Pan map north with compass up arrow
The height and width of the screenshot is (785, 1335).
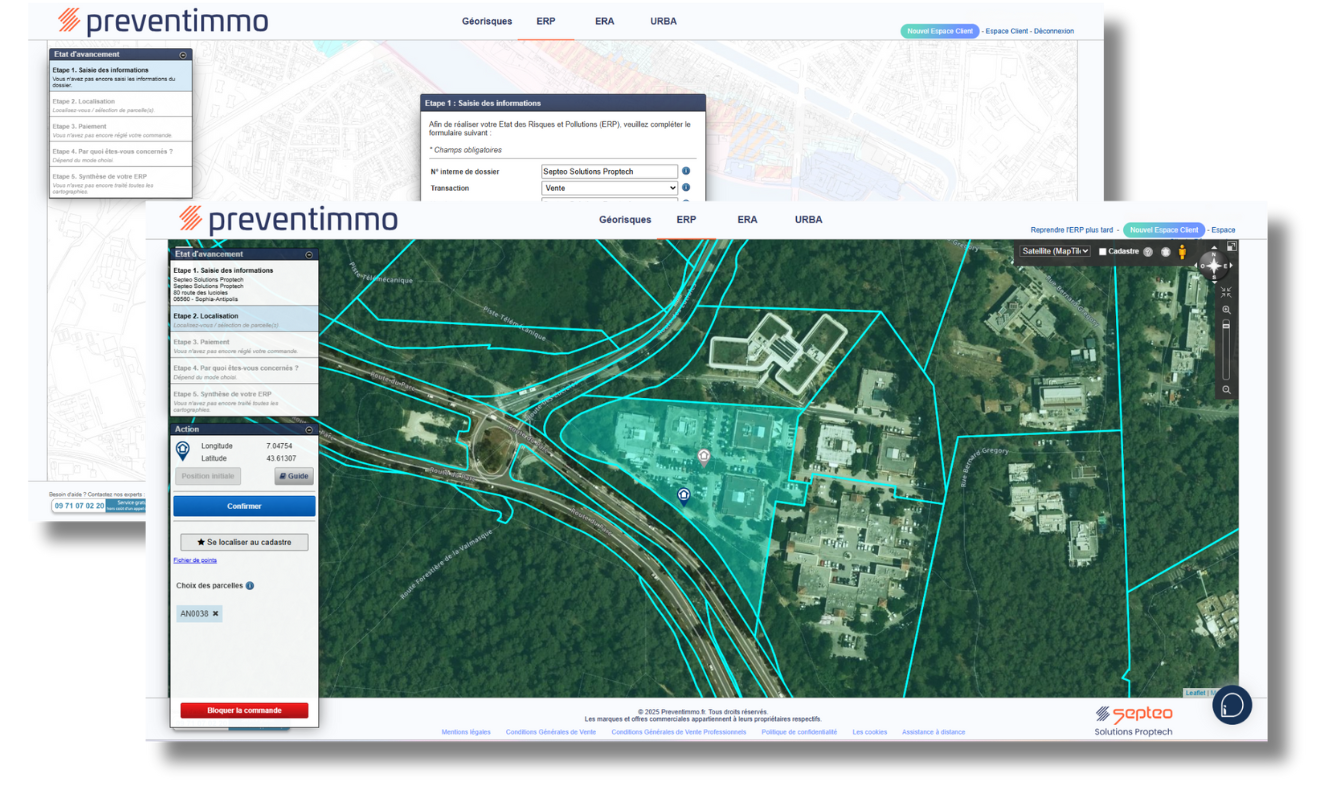pos(1214,249)
